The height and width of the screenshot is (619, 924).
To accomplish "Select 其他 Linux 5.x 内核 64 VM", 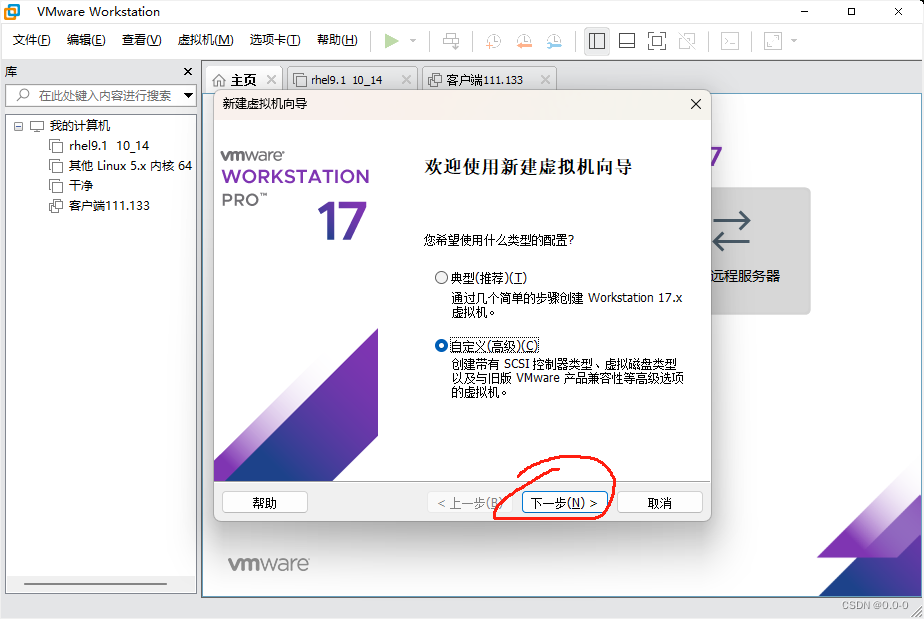I will click(130, 166).
